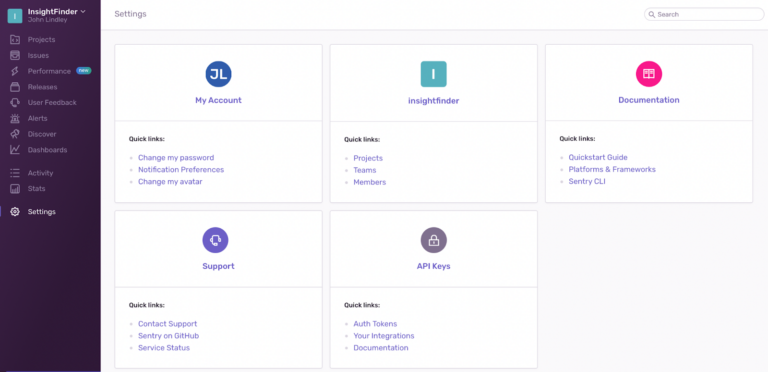Open Service Status link
768x372 pixels.
(164, 348)
